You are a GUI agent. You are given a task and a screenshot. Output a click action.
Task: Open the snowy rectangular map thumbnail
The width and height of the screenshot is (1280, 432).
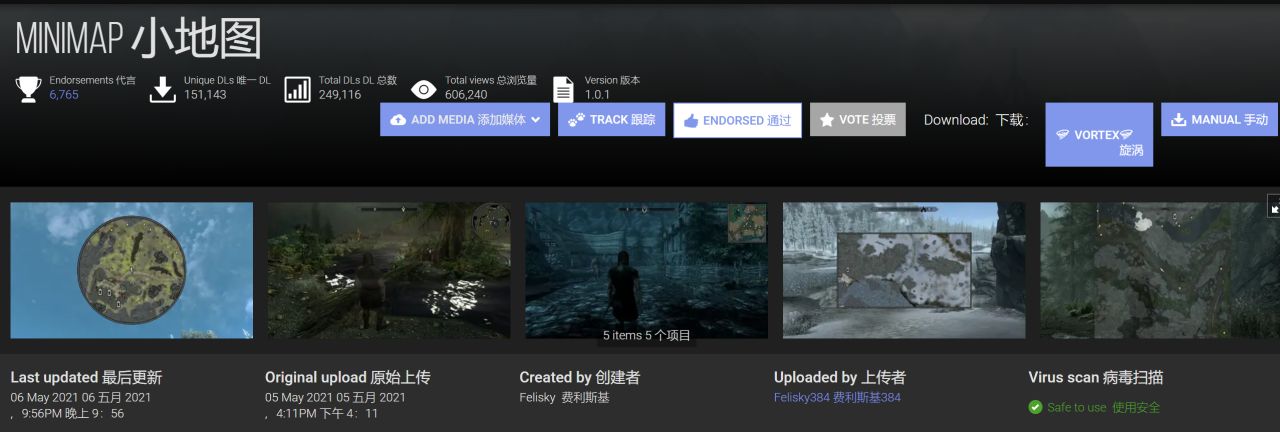pos(904,270)
